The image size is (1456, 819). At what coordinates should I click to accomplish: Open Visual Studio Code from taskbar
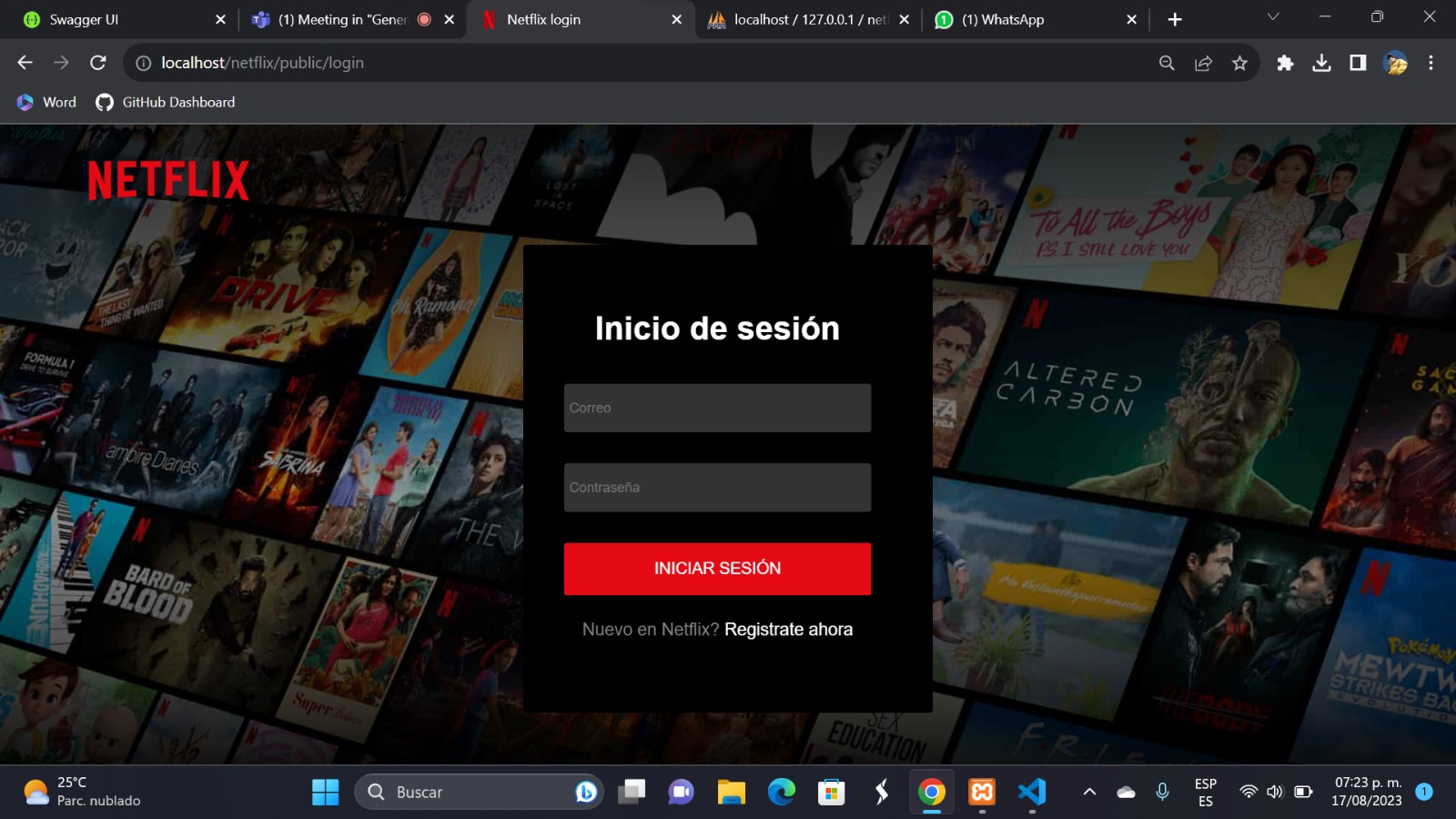tap(1032, 792)
